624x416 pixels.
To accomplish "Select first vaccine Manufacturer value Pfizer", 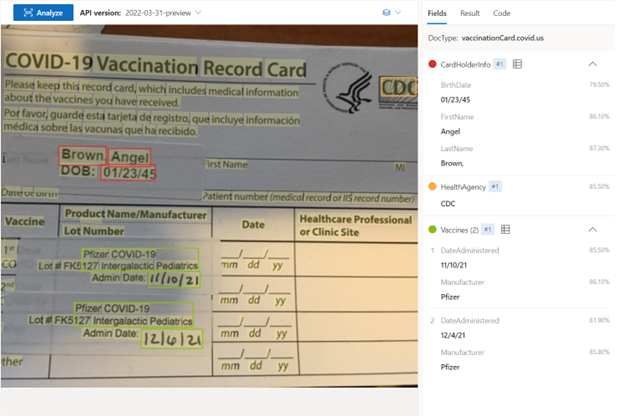I will (450, 297).
